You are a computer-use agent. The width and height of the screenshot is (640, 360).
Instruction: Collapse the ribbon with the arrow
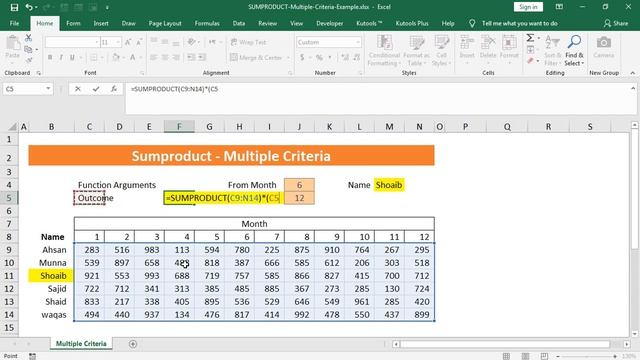[633, 73]
